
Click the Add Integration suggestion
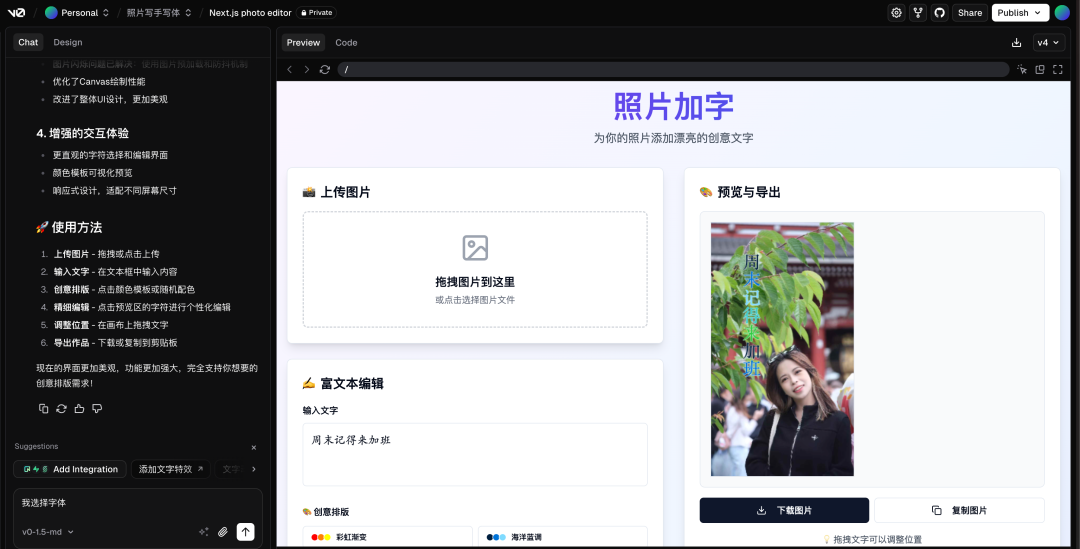tap(70, 469)
